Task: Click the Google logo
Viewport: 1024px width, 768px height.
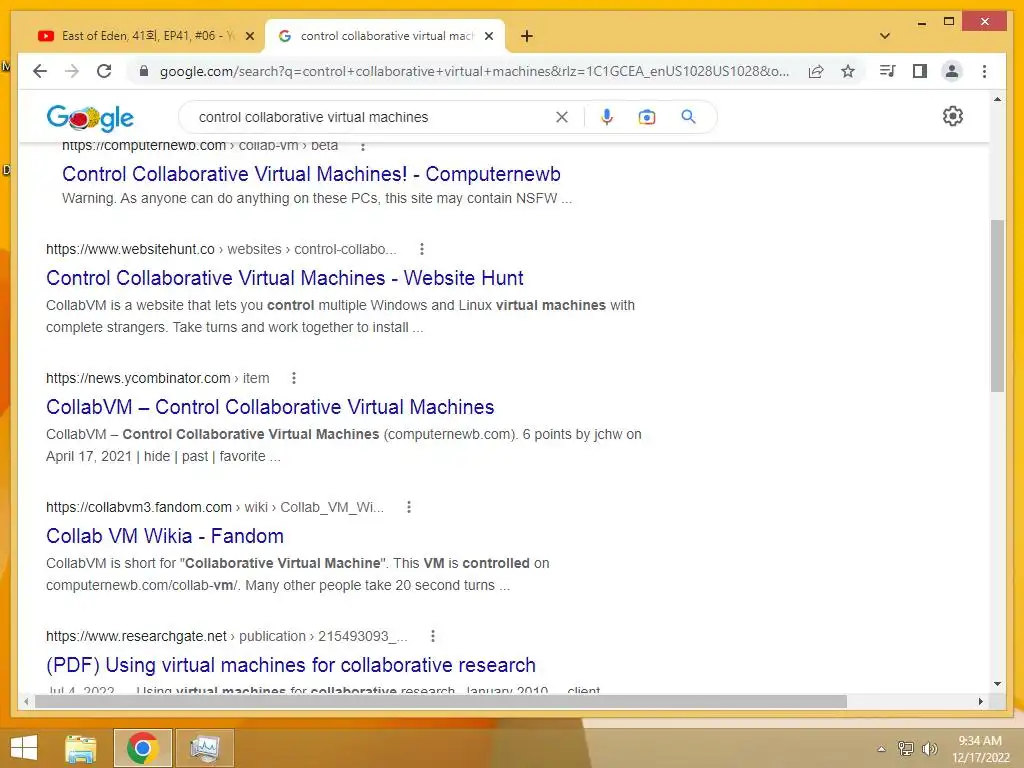Action: (90, 118)
